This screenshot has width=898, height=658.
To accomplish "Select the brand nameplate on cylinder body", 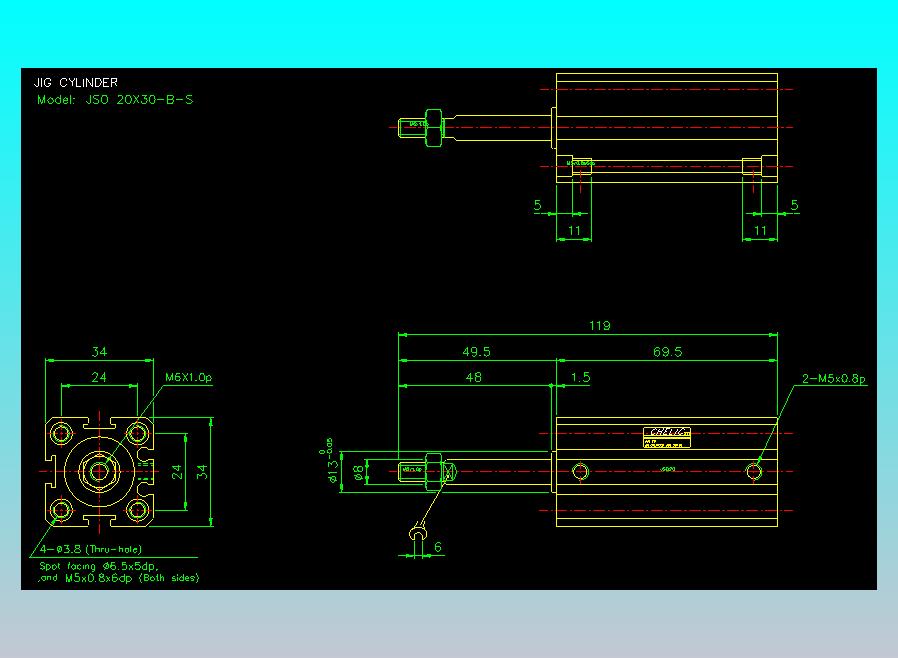I will 667,437.
